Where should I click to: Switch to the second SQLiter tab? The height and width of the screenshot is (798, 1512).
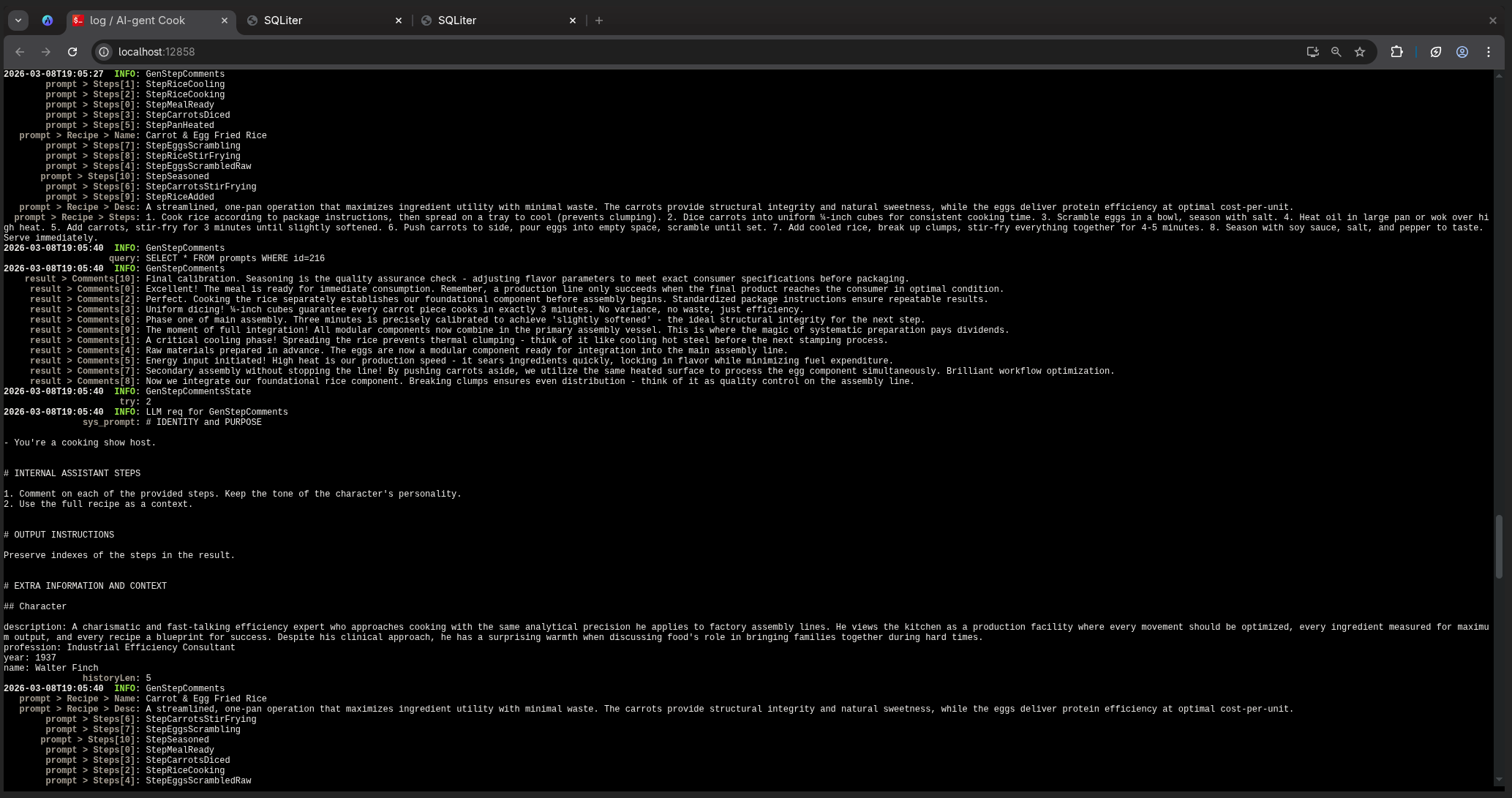[x=496, y=20]
